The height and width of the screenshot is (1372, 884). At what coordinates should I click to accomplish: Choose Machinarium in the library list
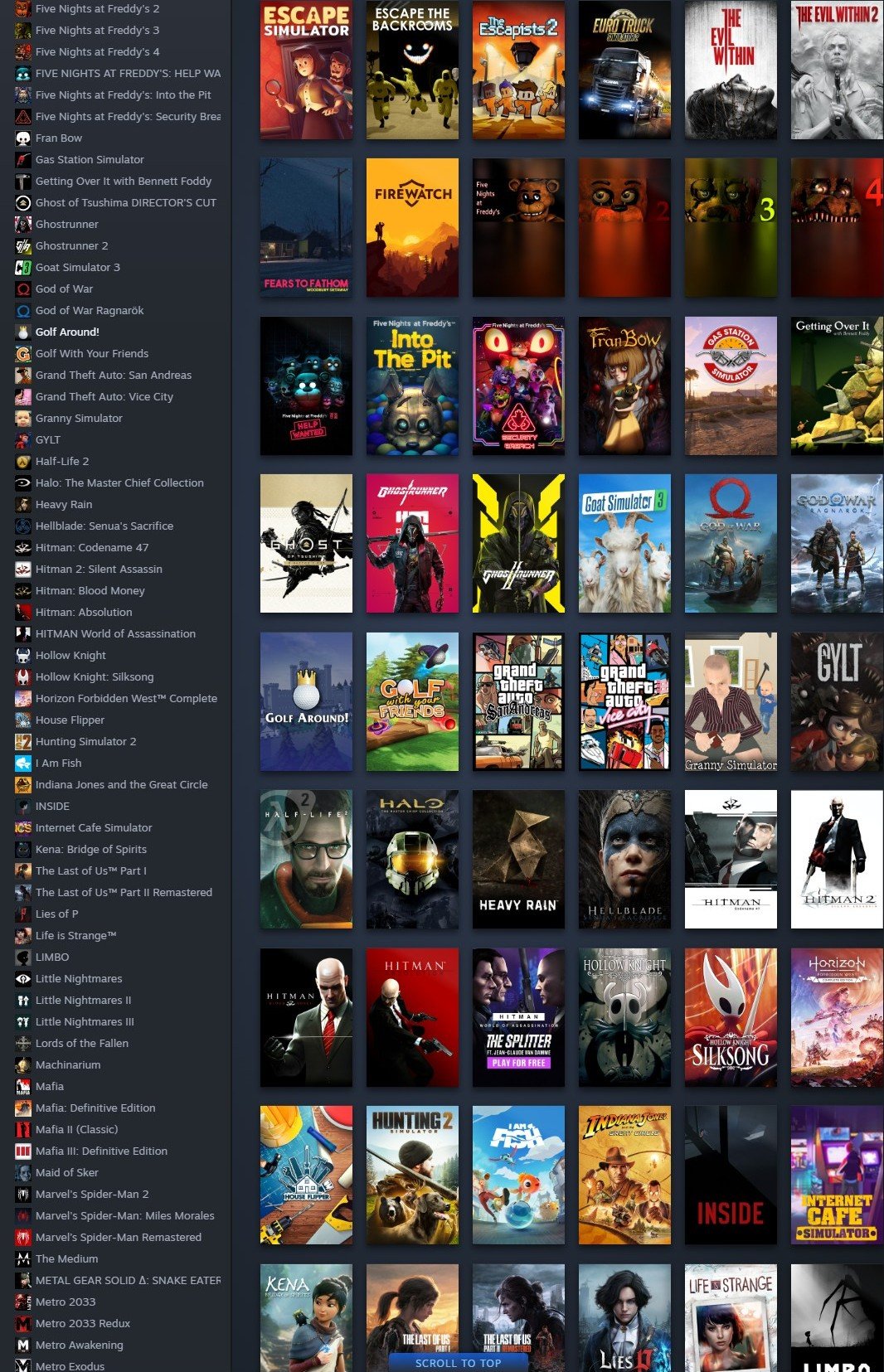click(x=67, y=1065)
